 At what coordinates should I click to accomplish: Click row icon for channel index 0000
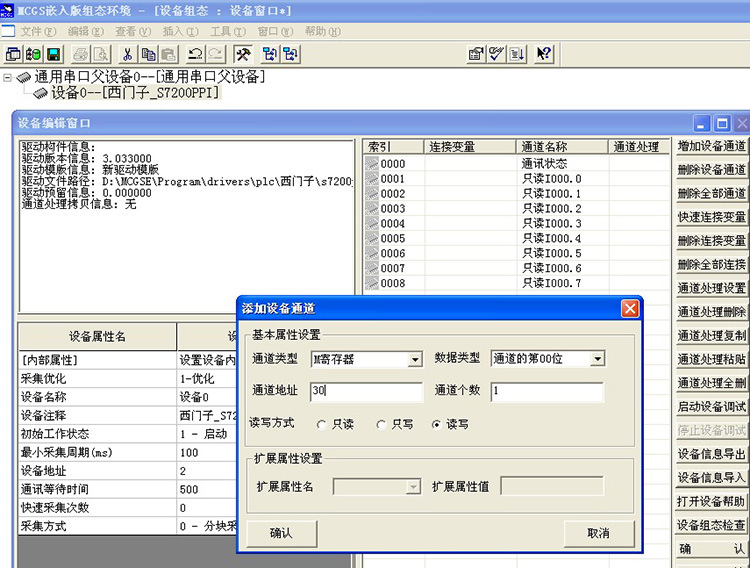tap(372, 164)
